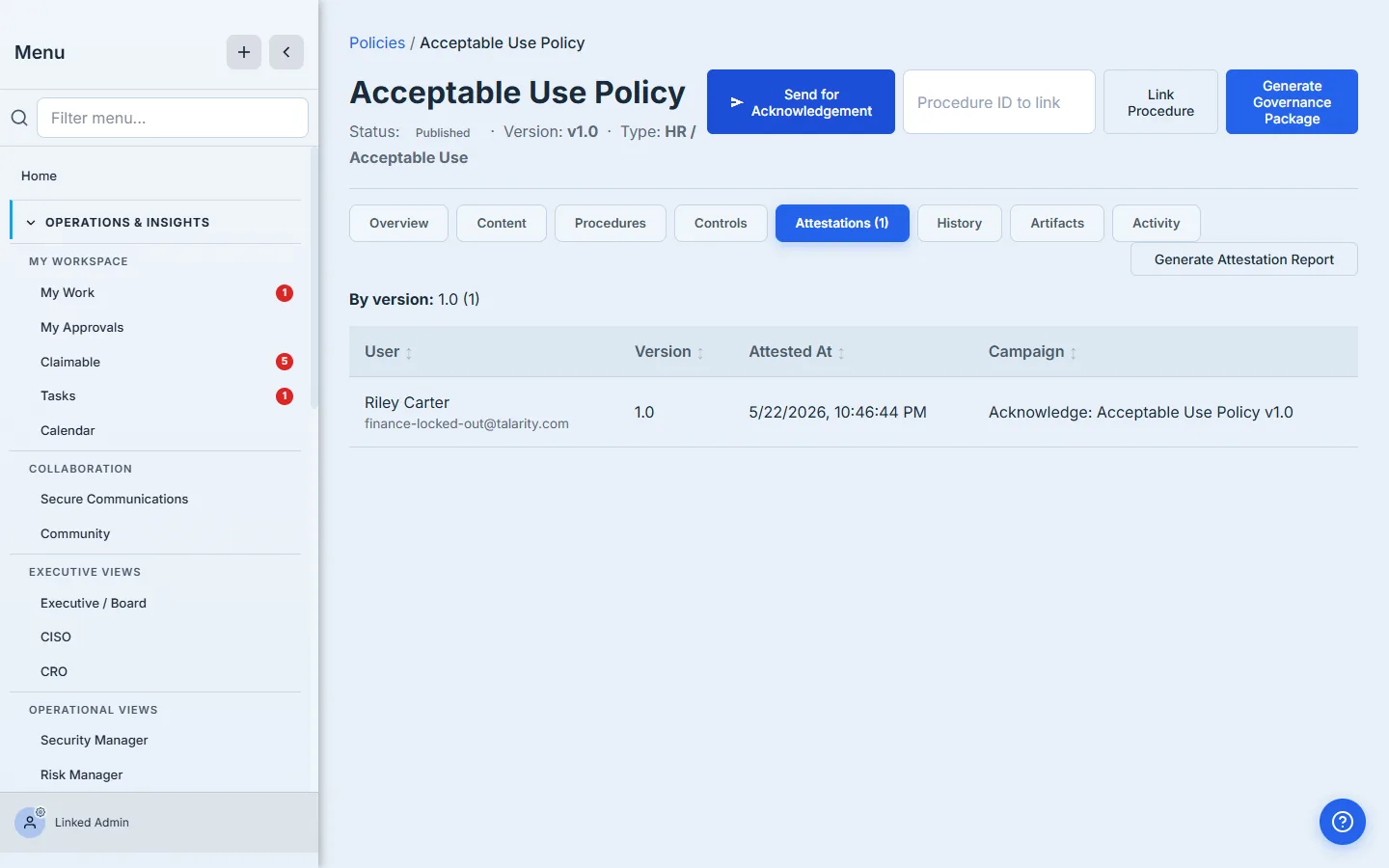Click Send for Acknowledgement button

(x=801, y=101)
